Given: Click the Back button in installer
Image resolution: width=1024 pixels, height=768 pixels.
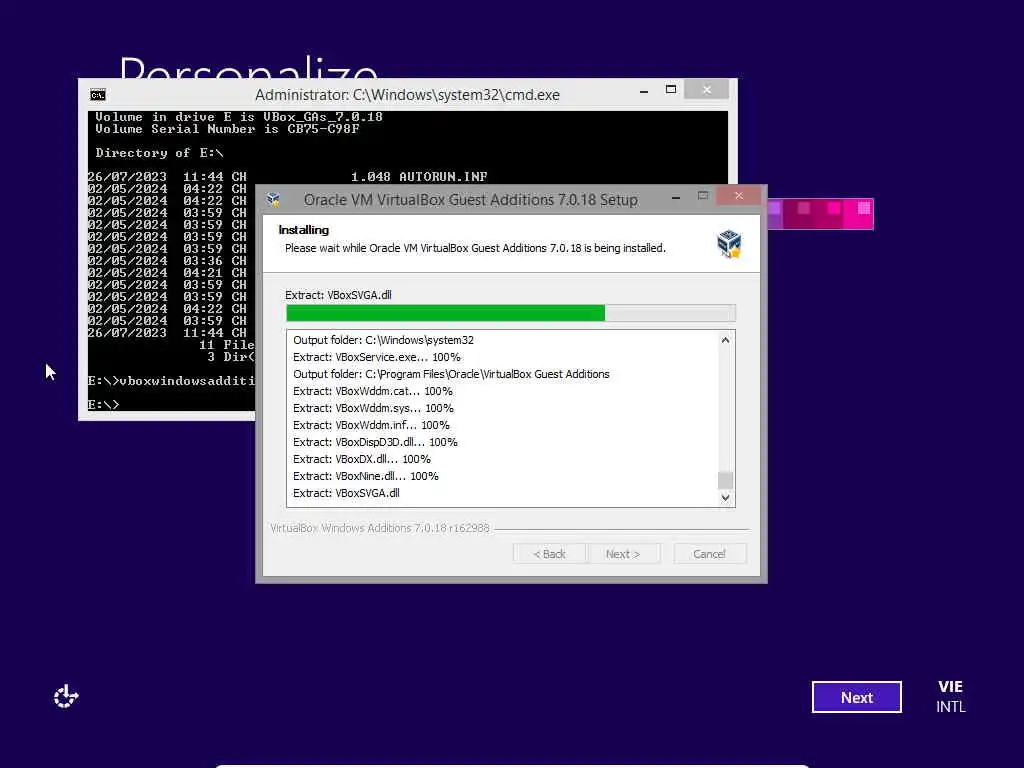Looking at the screenshot, I should coord(549,554).
